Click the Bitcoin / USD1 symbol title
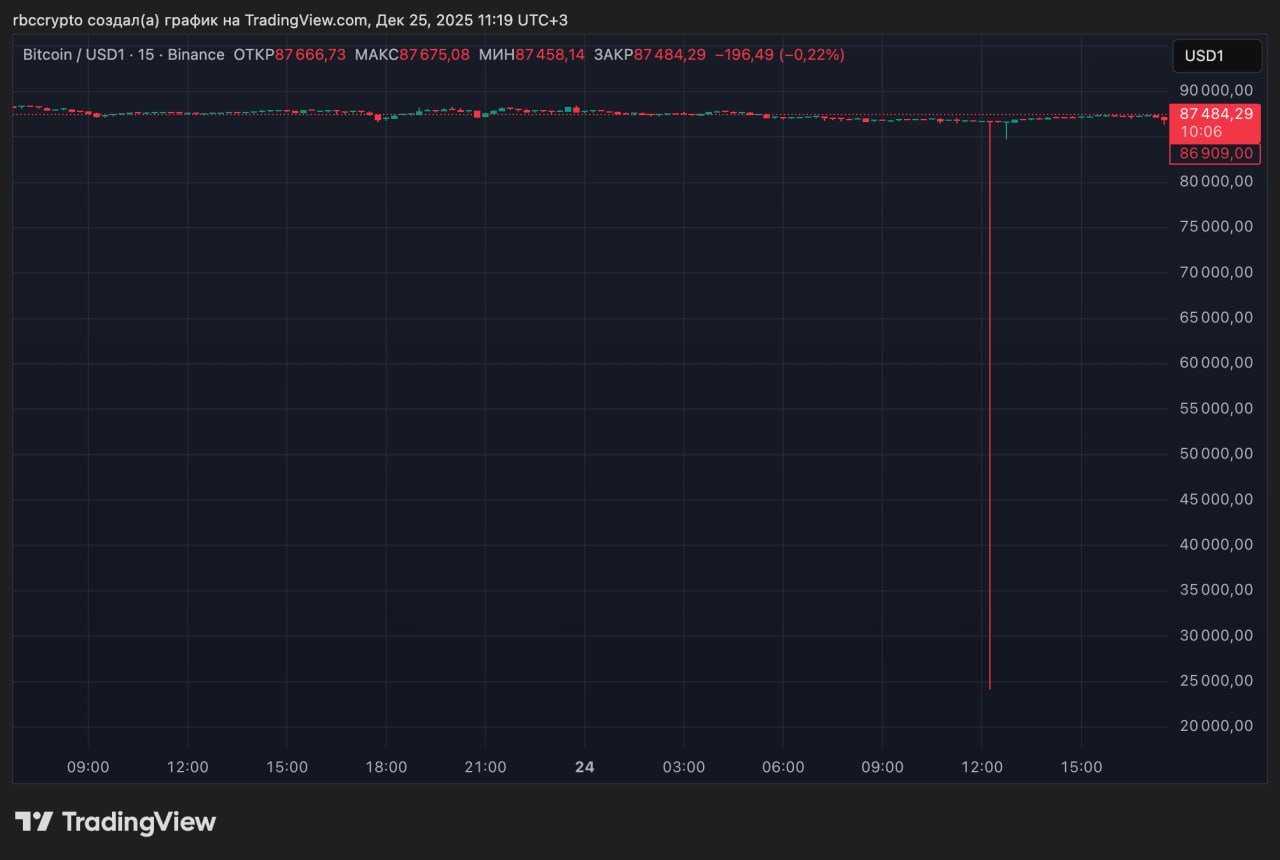 (x=73, y=55)
